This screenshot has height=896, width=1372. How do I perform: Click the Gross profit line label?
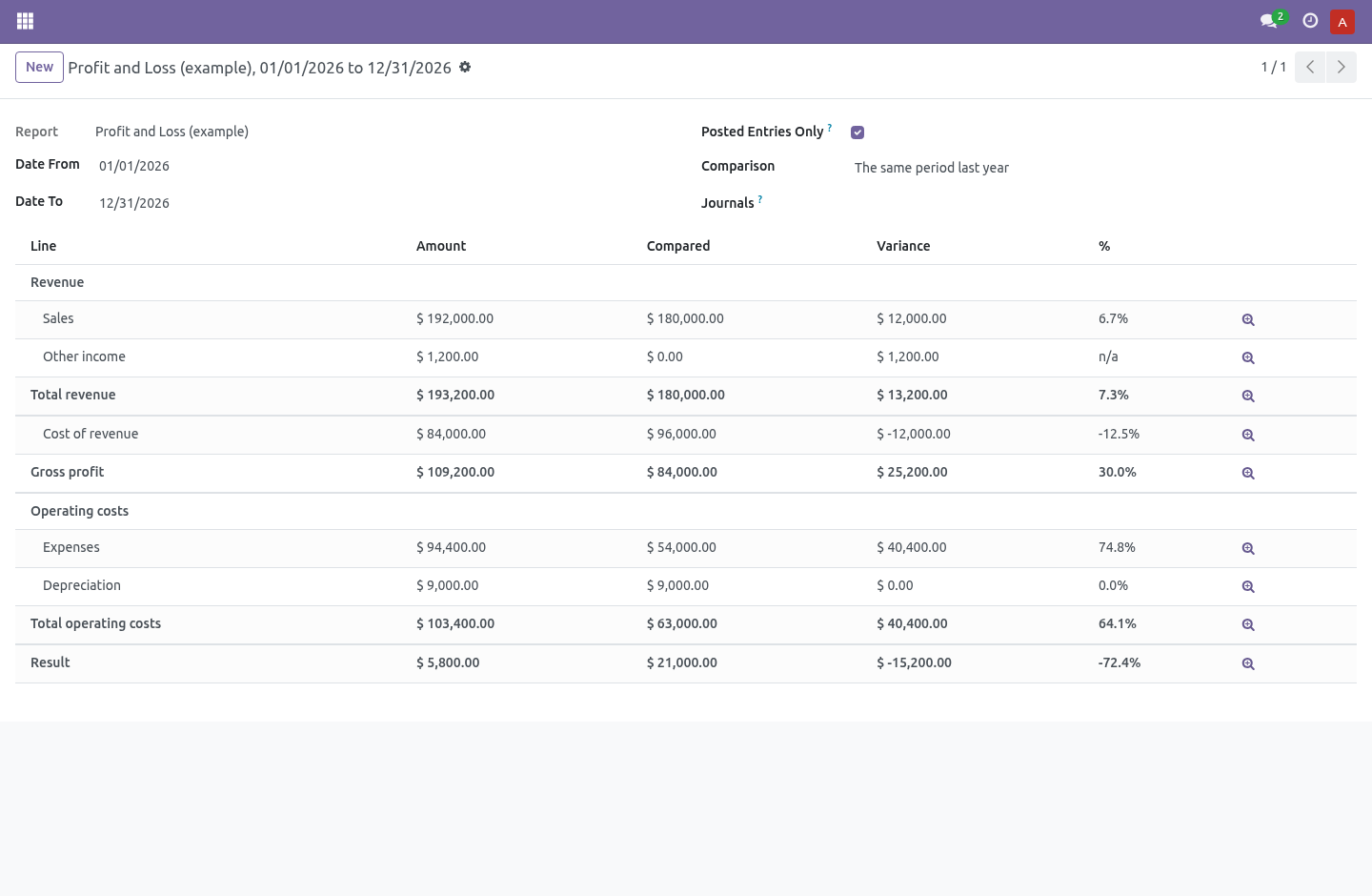pos(67,472)
